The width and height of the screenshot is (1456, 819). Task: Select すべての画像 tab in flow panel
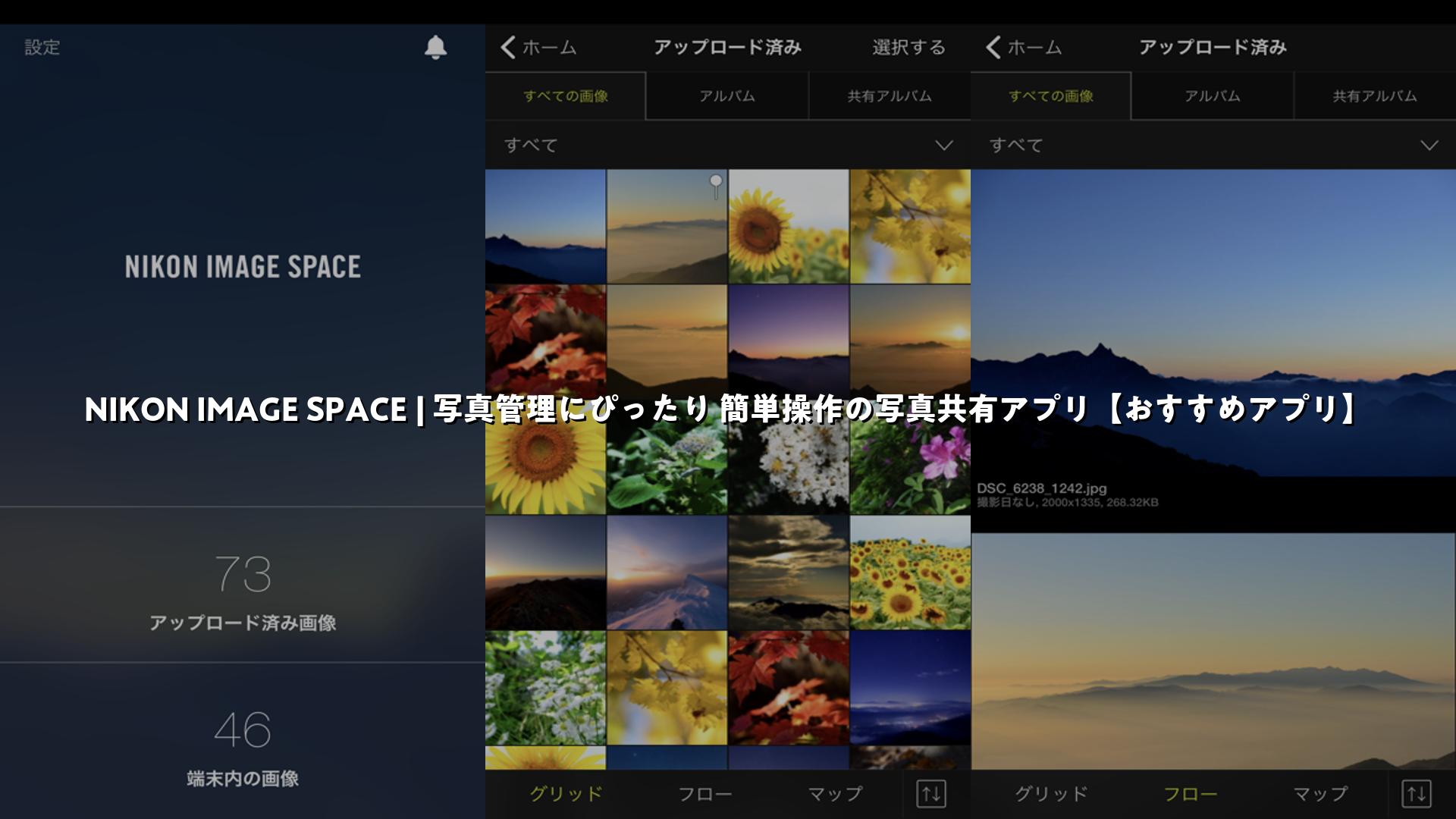1051,96
